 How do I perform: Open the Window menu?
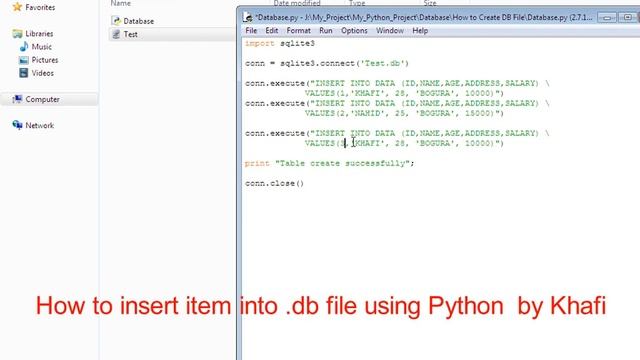[x=390, y=31]
